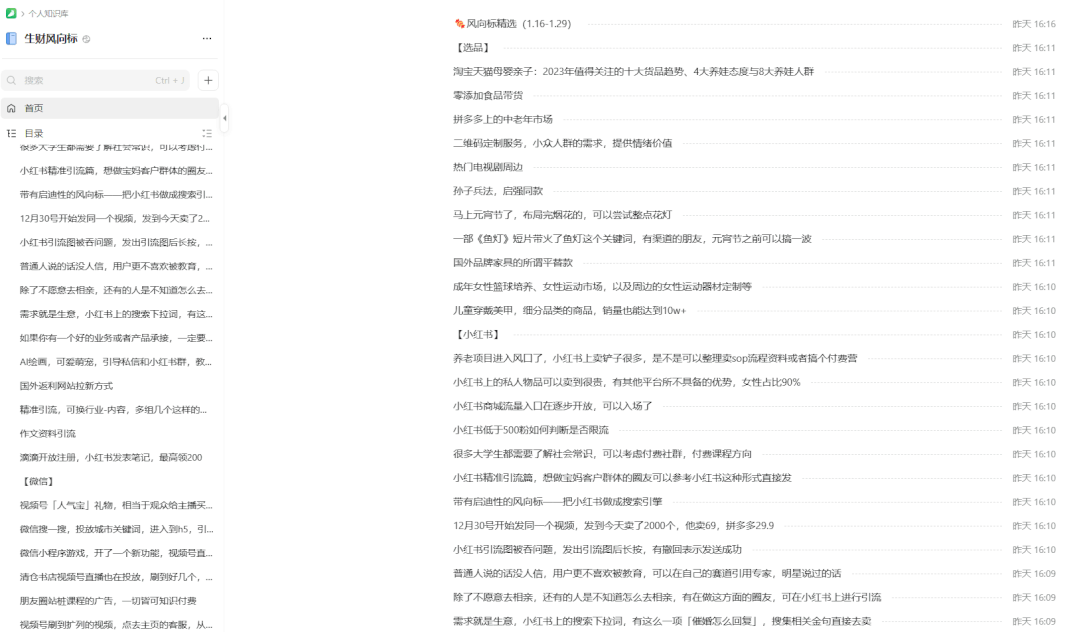Select 普通人说的话没人信 in sidebar tree
Screen dimensions: 1079x632
(116, 266)
